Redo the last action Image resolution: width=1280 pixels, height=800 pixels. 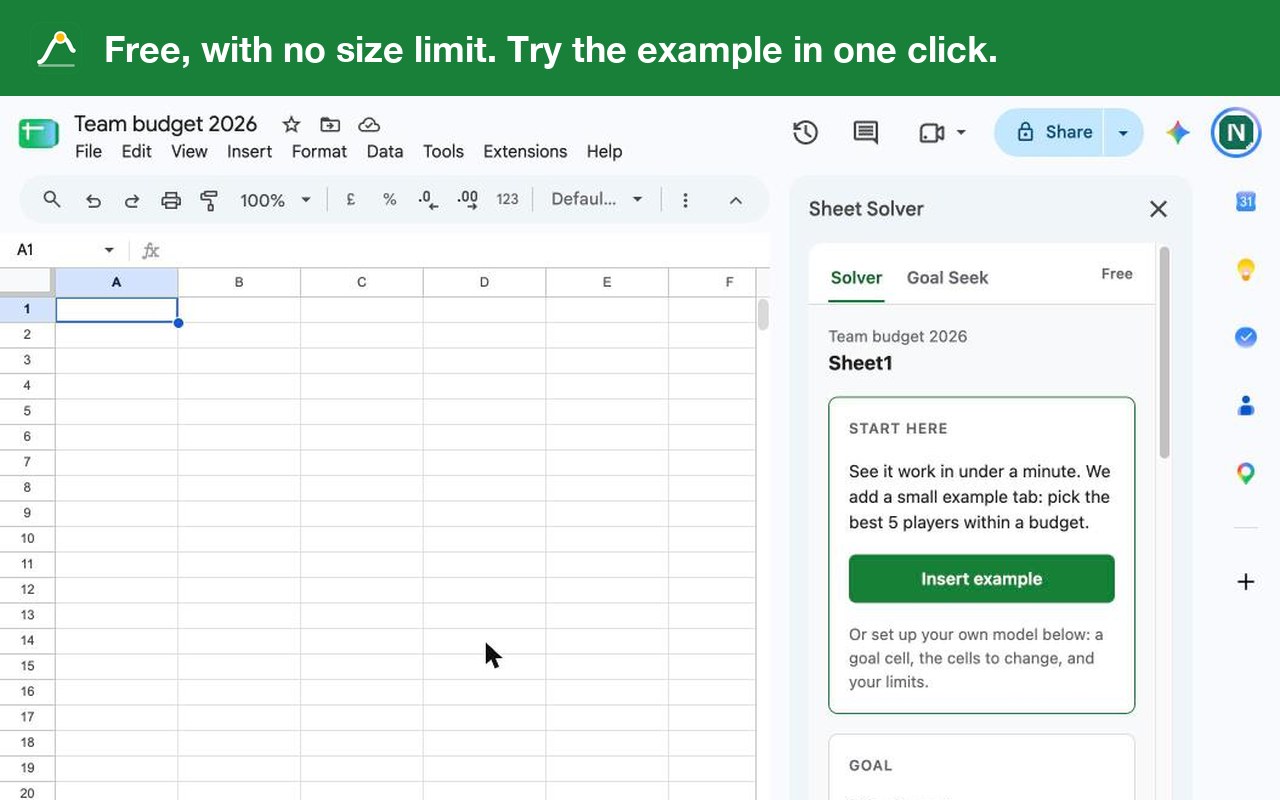click(x=132, y=200)
